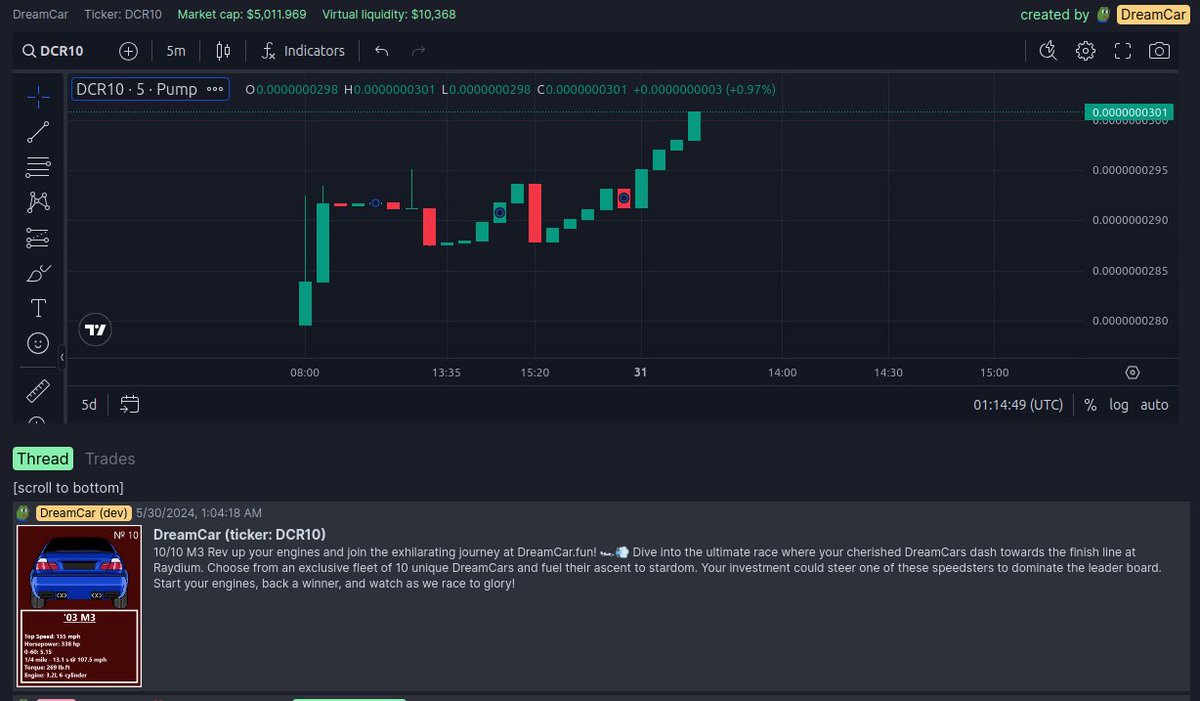Click the 13:35 time axis label
The height and width of the screenshot is (701, 1200).
tap(446, 372)
